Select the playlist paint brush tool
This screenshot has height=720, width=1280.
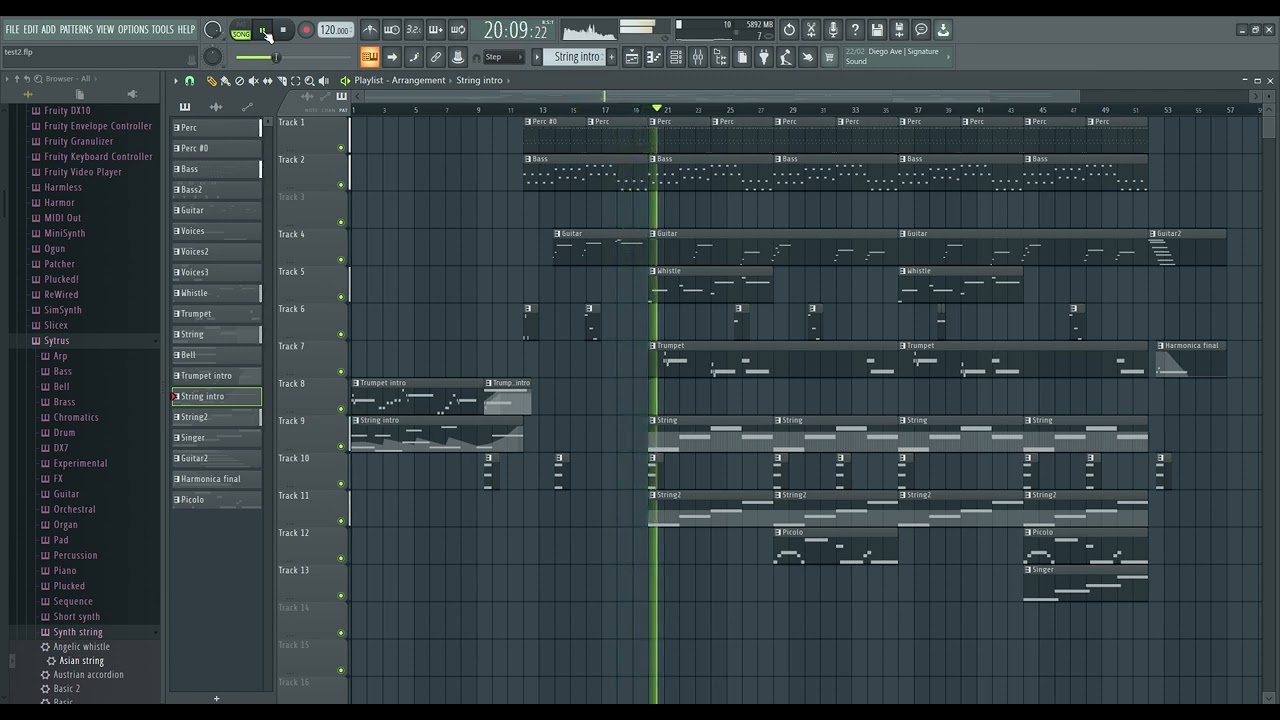coord(225,81)
